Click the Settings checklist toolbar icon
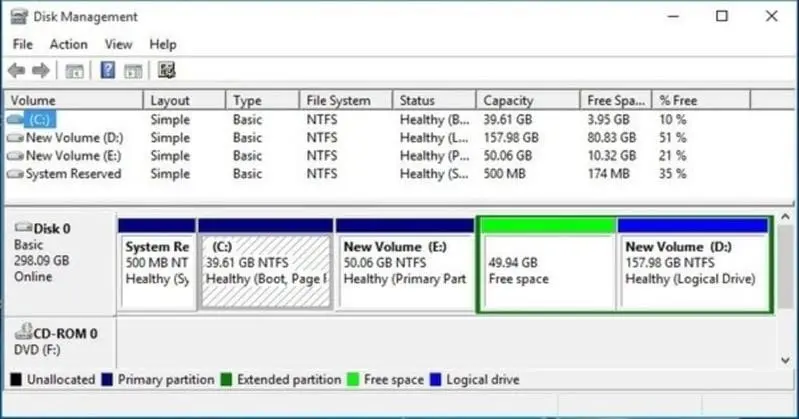Screen dimensions: 799x419 click(x=167, y=70)
